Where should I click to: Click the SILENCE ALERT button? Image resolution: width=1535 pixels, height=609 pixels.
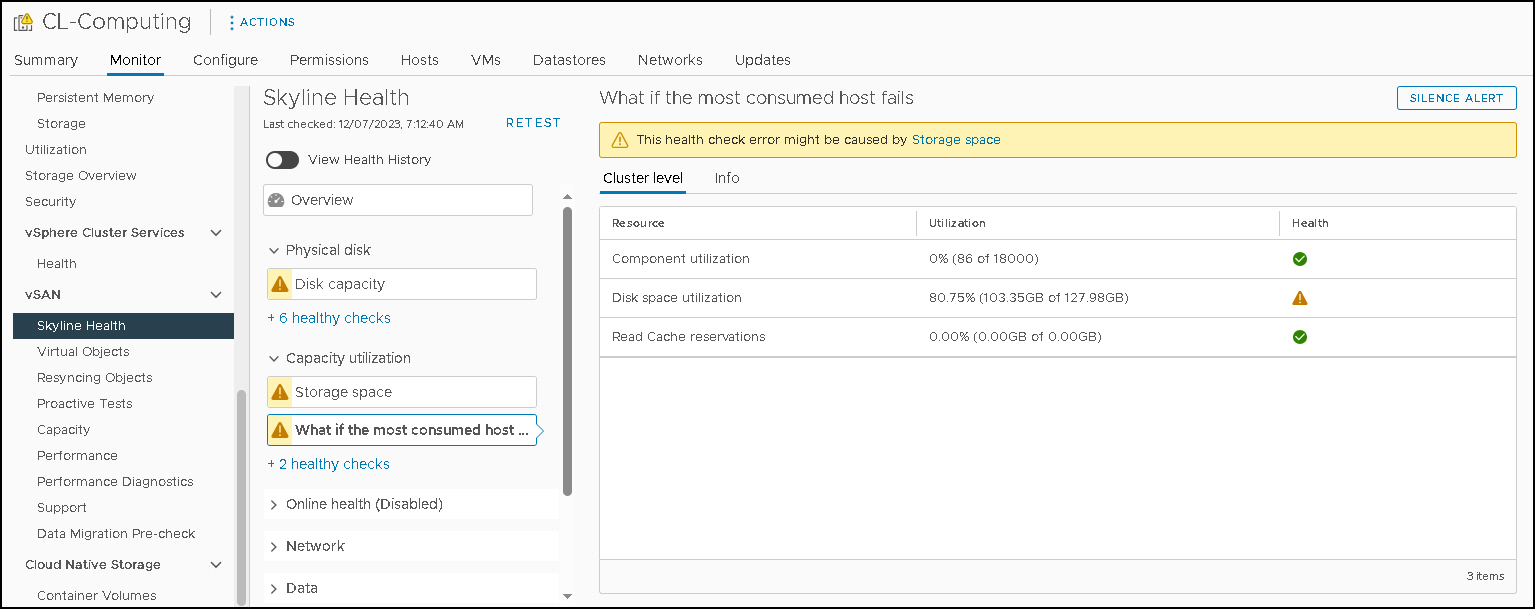click(x=1456, y=98)
